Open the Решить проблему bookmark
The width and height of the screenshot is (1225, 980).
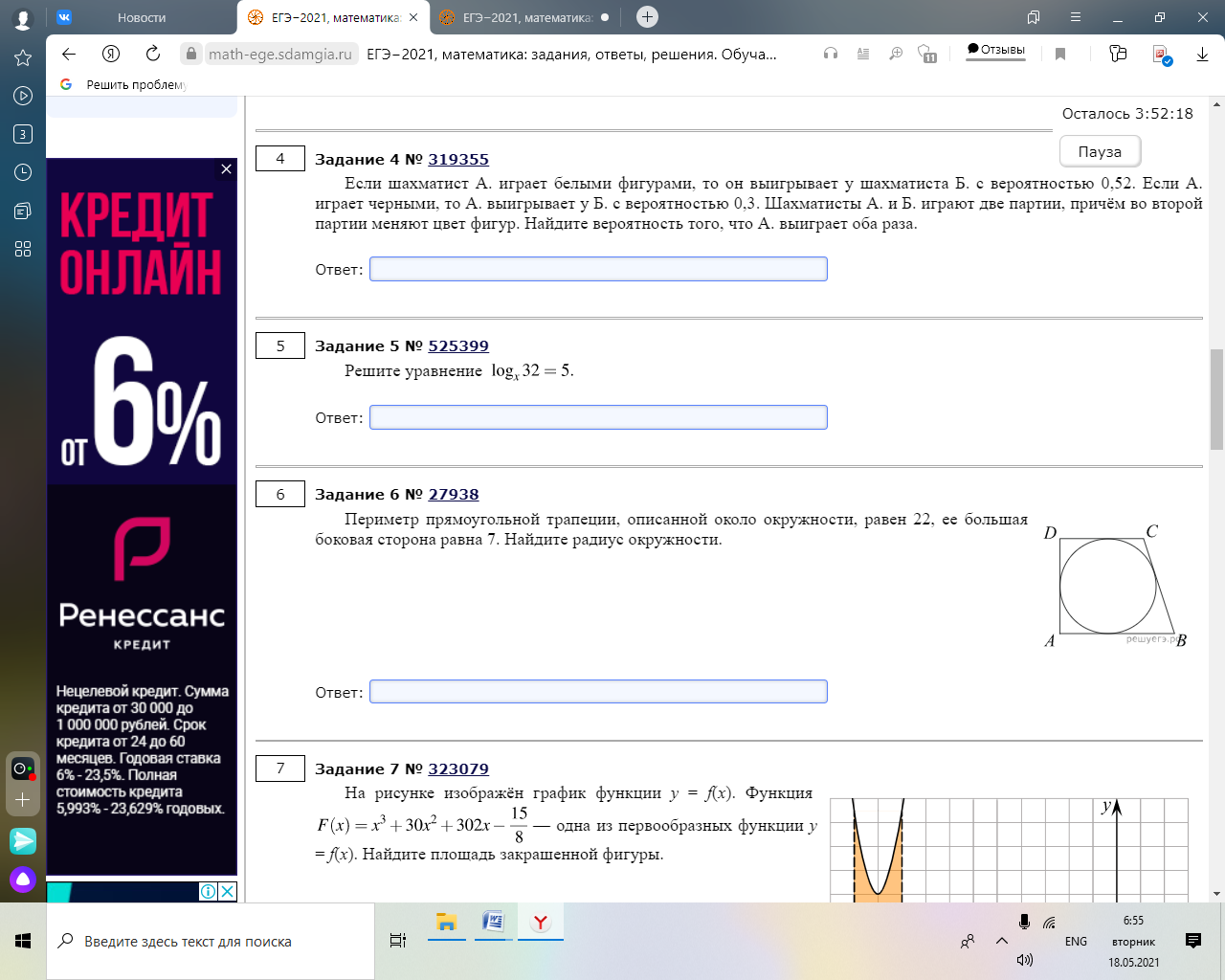(x=123, y=84)
